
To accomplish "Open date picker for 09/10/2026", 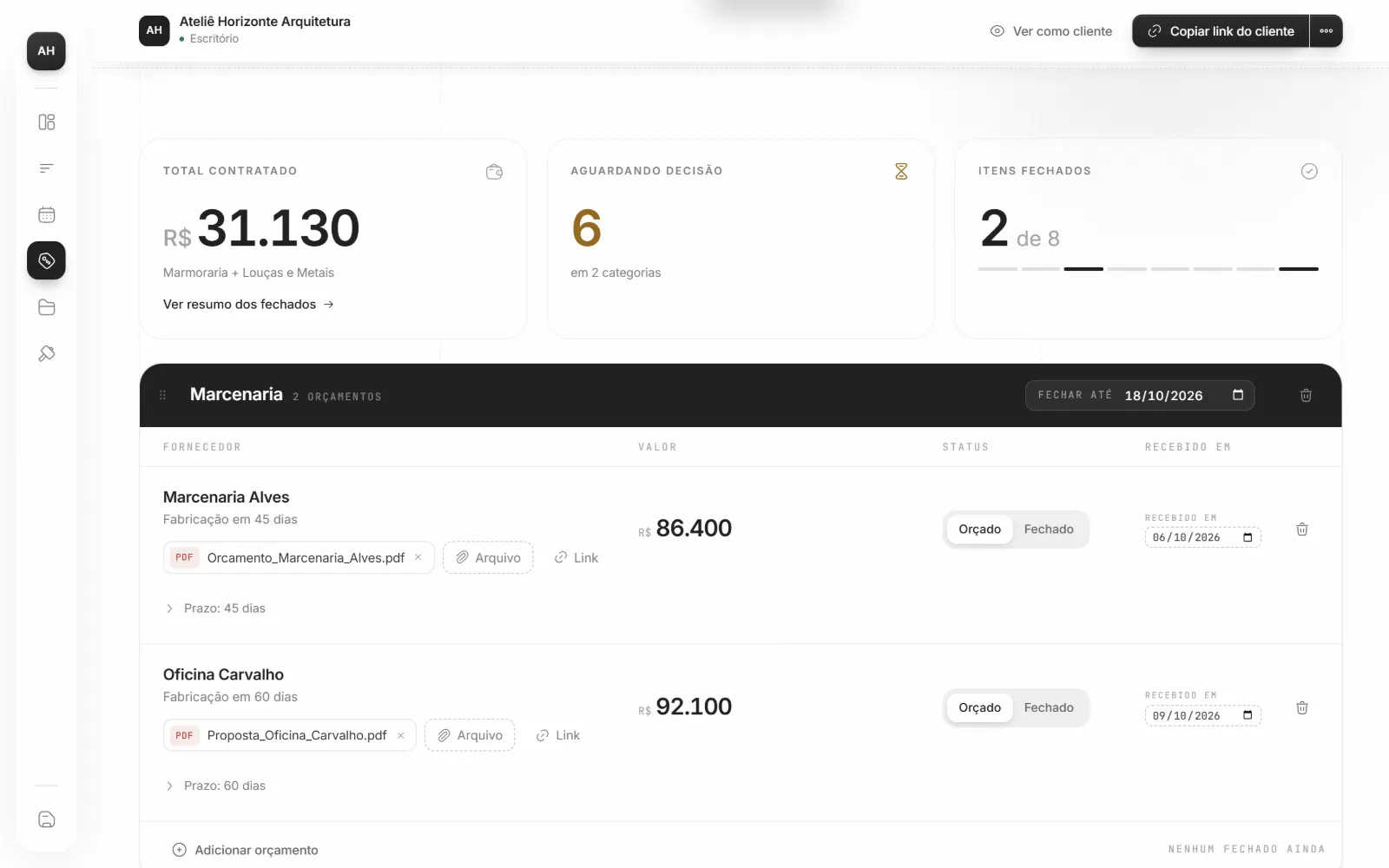I will pyautogui.click(x=1247, y=715).
